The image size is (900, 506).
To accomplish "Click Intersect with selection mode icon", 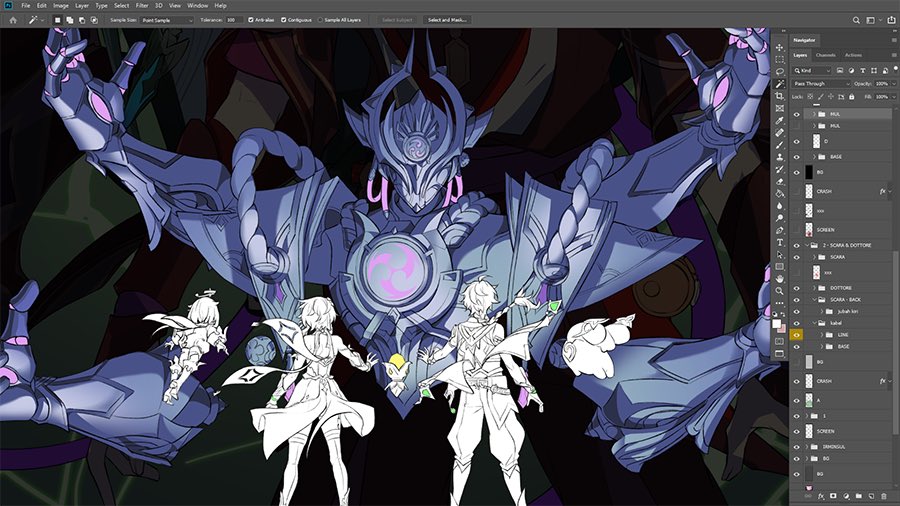I will 94,20.
